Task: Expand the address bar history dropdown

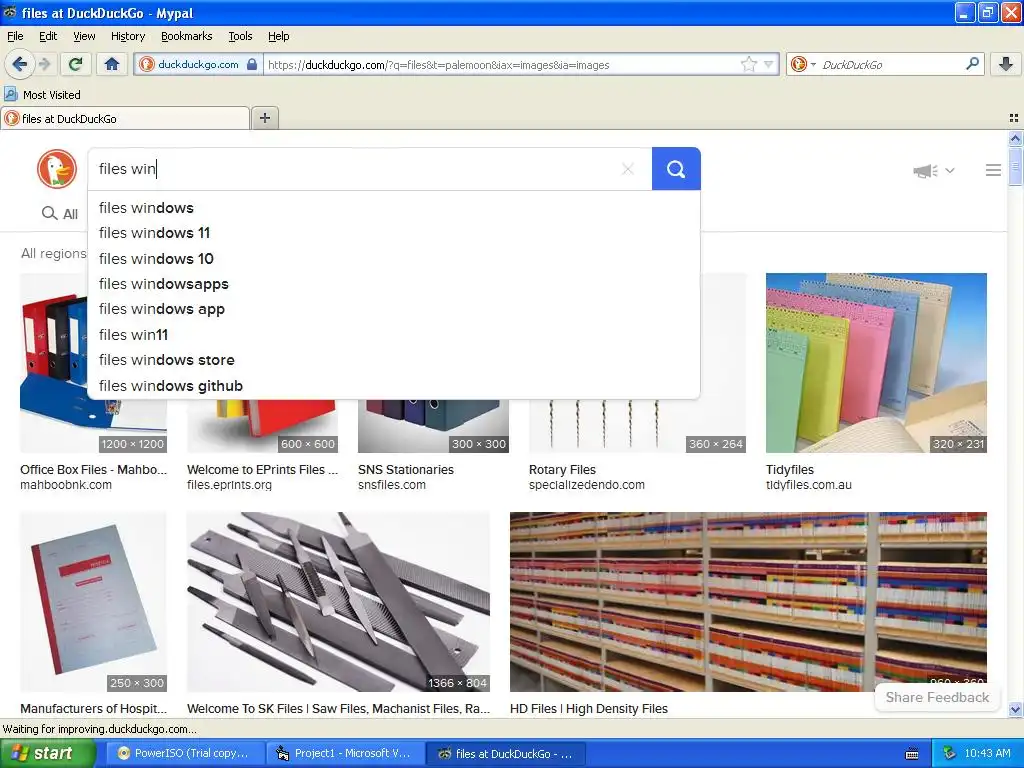Action: tap(769, 64)
